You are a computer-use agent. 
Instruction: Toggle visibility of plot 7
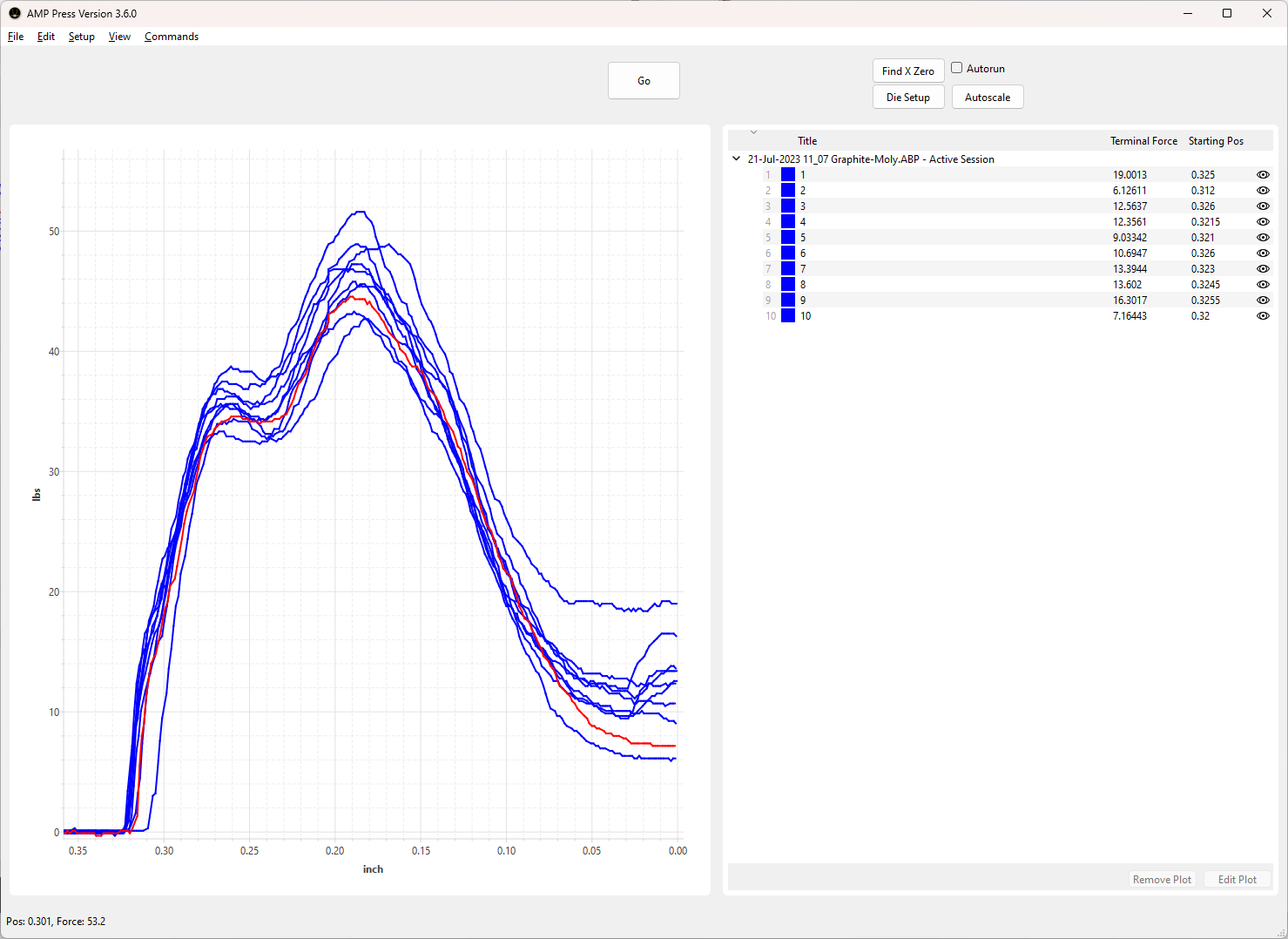coord(1263,269)
